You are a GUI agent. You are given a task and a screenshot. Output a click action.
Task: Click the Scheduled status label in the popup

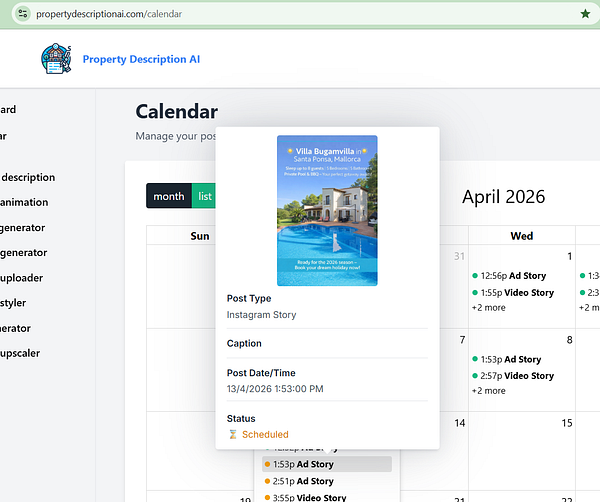coord(265,435)
